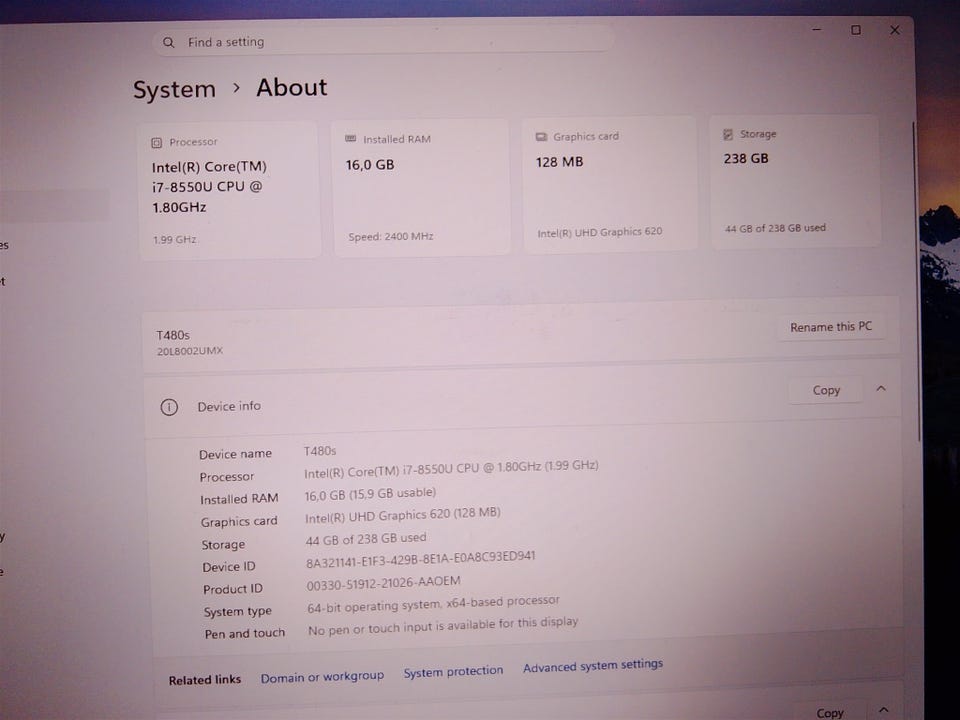Screen dimensions: 960x720
Task: Click 'Speed: 2400 MHz' text
Action: click(x=391, y=236)
